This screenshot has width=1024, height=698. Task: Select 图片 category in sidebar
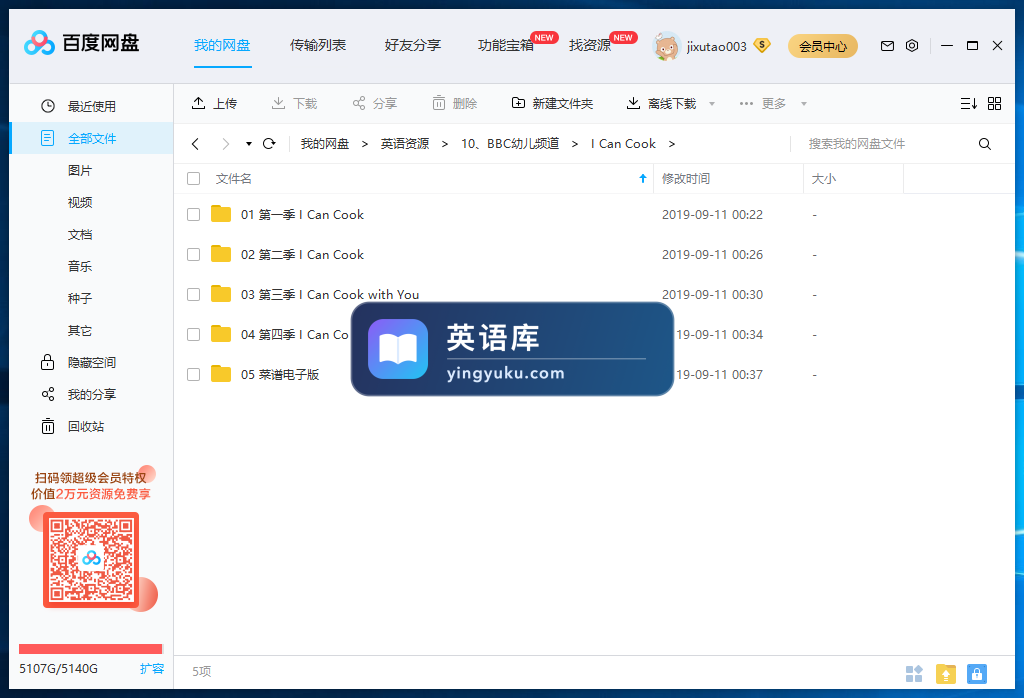(x=80, y=170)
